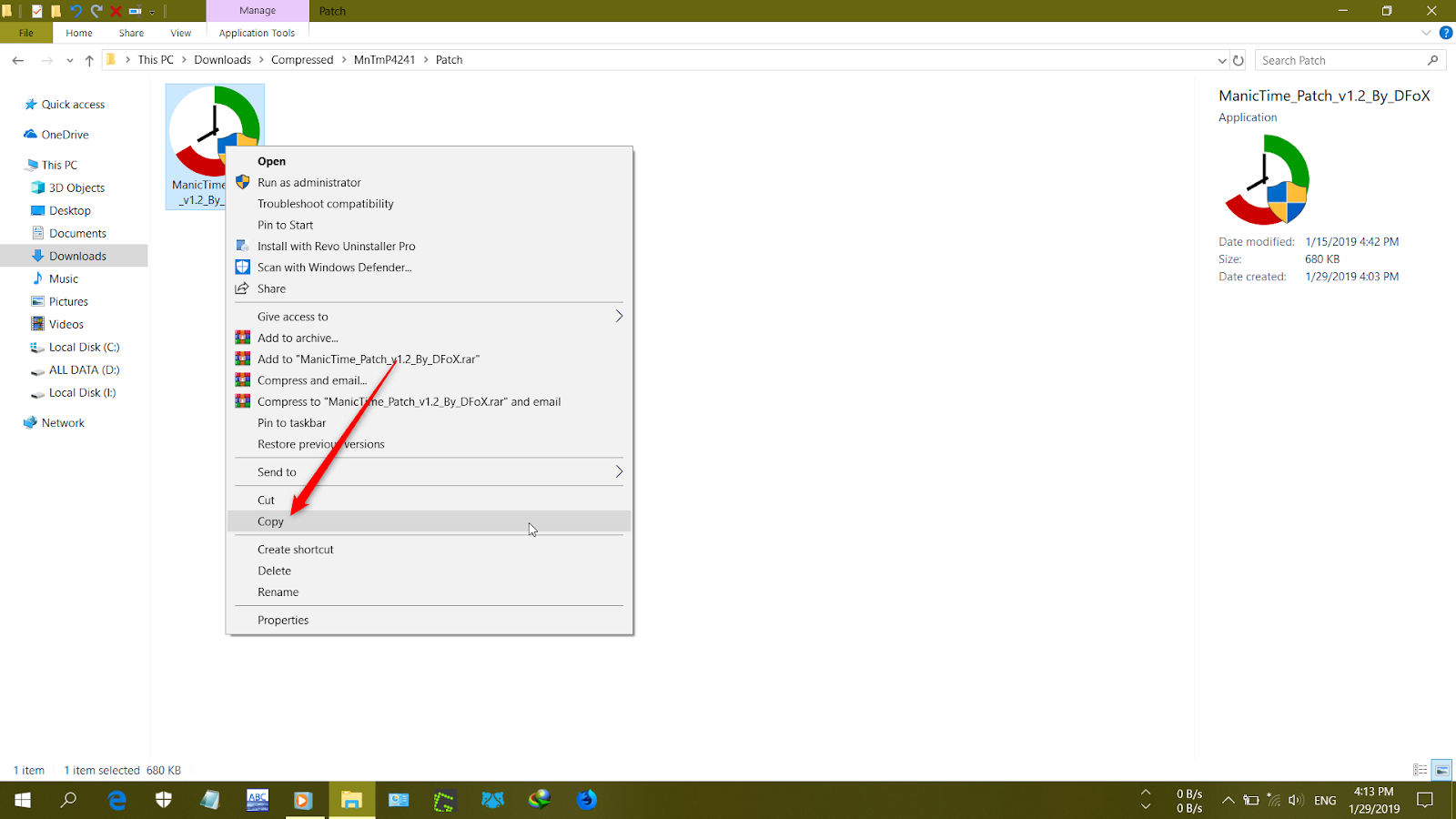Open the media player taskbar icon
The width and height of the screenshot is (1456, 819).
(x=303, y=800)
